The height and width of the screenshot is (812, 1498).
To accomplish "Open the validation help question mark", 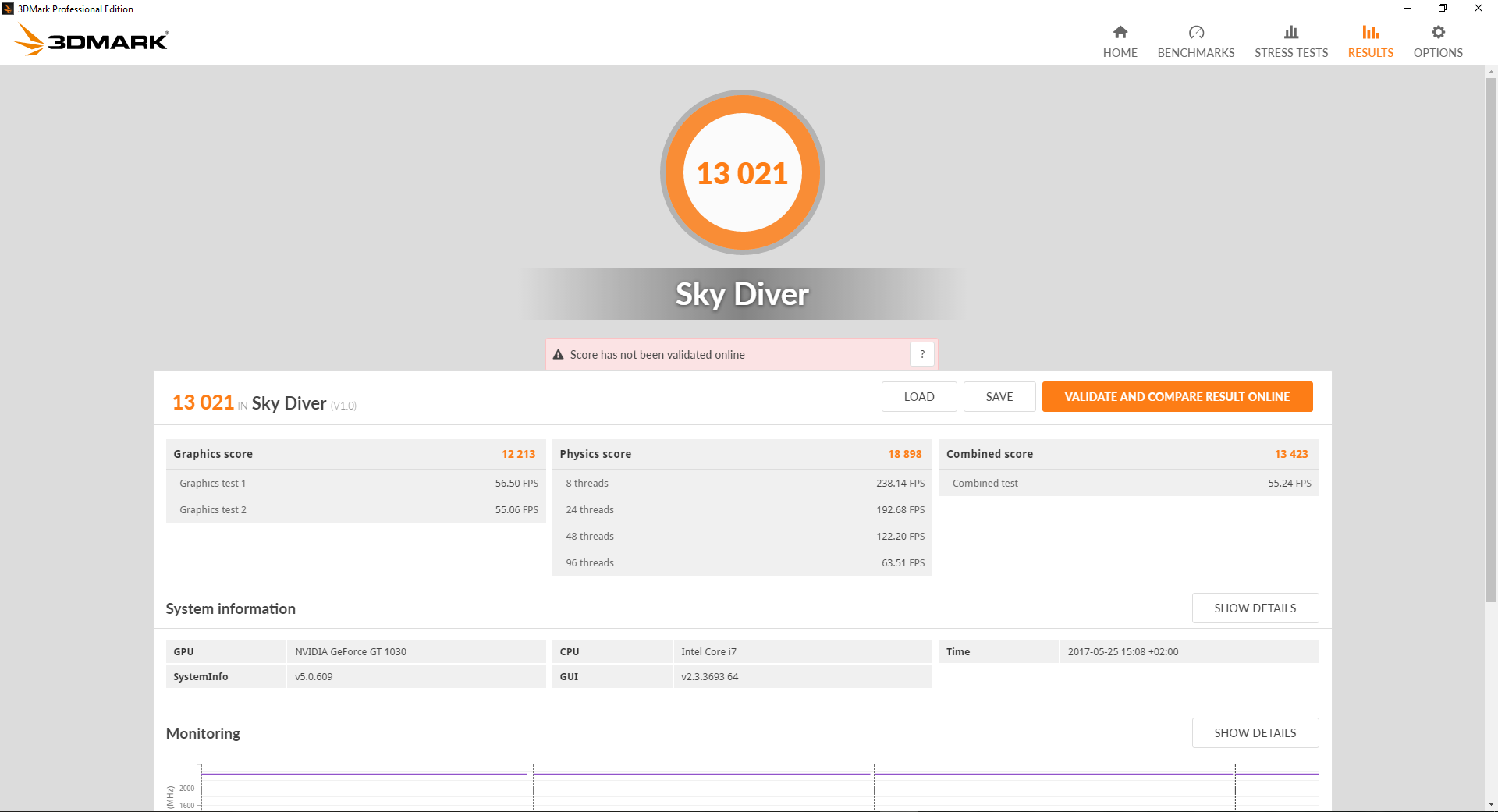I will tap(922, 354).
